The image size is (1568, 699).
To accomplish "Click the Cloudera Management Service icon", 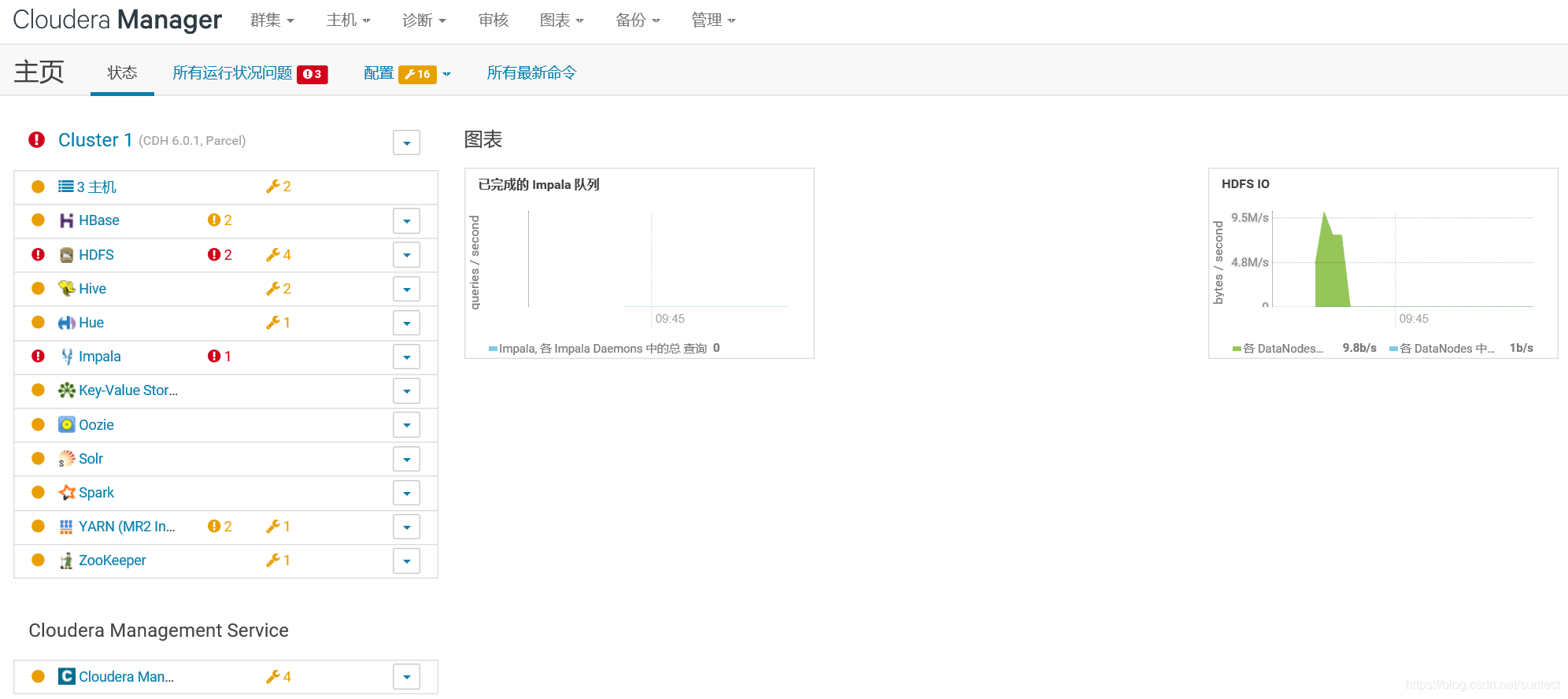I will click(67, 677).
